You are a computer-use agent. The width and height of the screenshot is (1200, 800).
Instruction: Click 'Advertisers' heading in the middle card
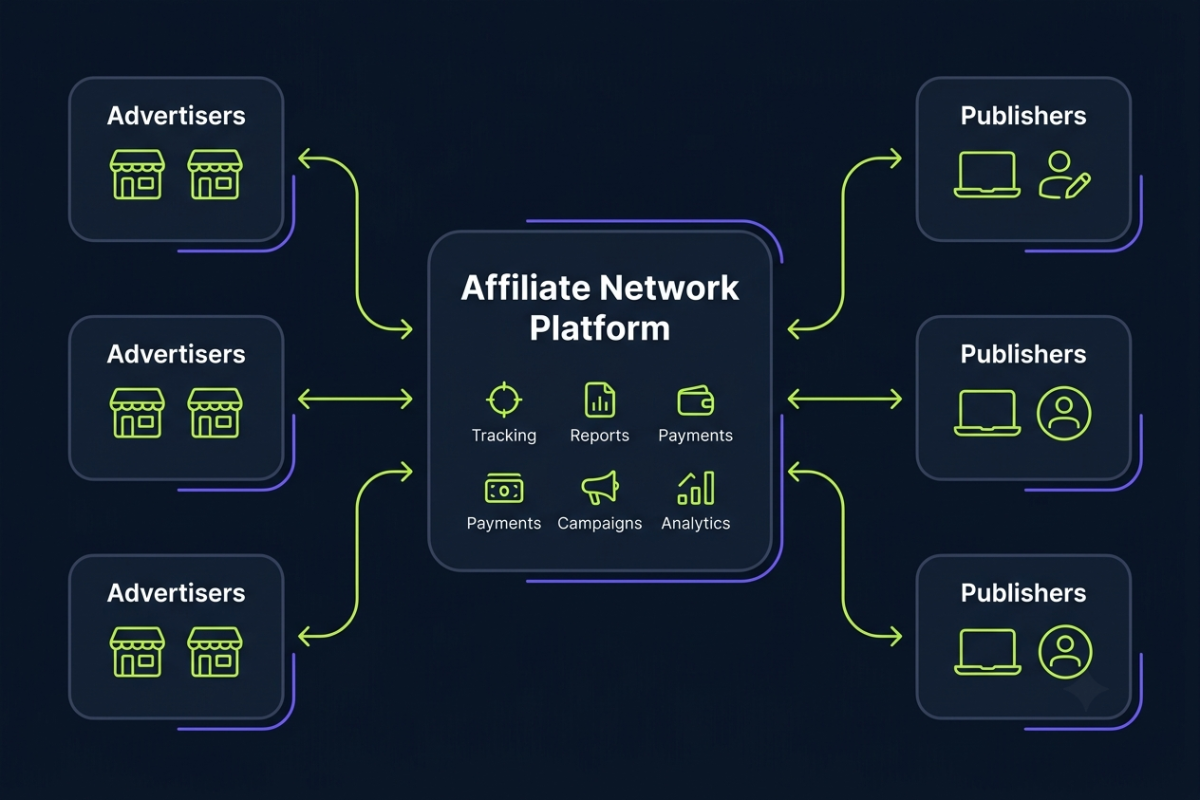176,355
